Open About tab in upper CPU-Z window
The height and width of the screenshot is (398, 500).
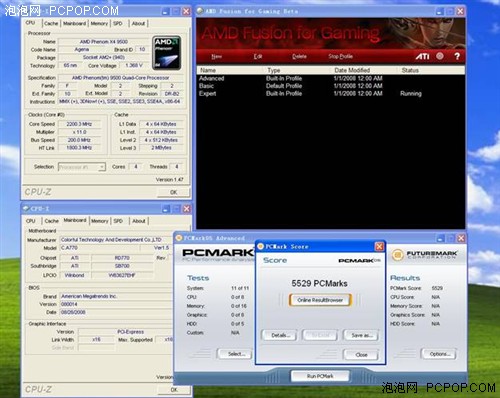(x=138, y=23)
